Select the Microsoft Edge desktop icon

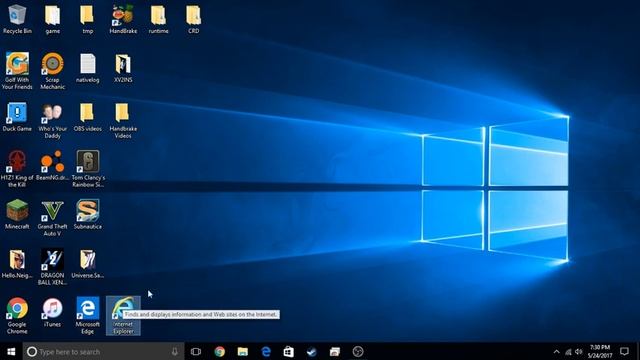[87, 316]
